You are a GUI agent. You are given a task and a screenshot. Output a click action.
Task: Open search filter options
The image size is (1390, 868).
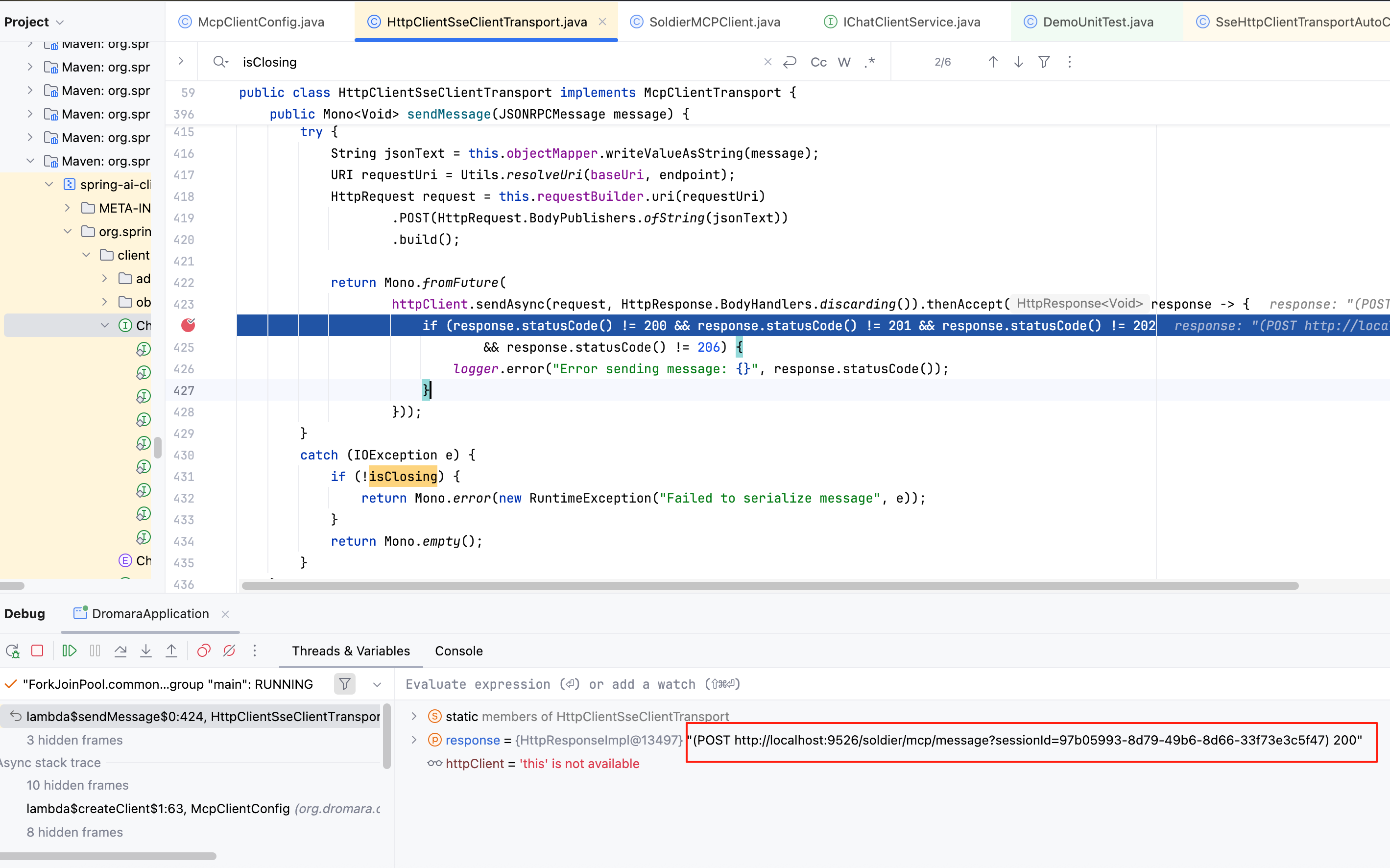coord(1045,62)
